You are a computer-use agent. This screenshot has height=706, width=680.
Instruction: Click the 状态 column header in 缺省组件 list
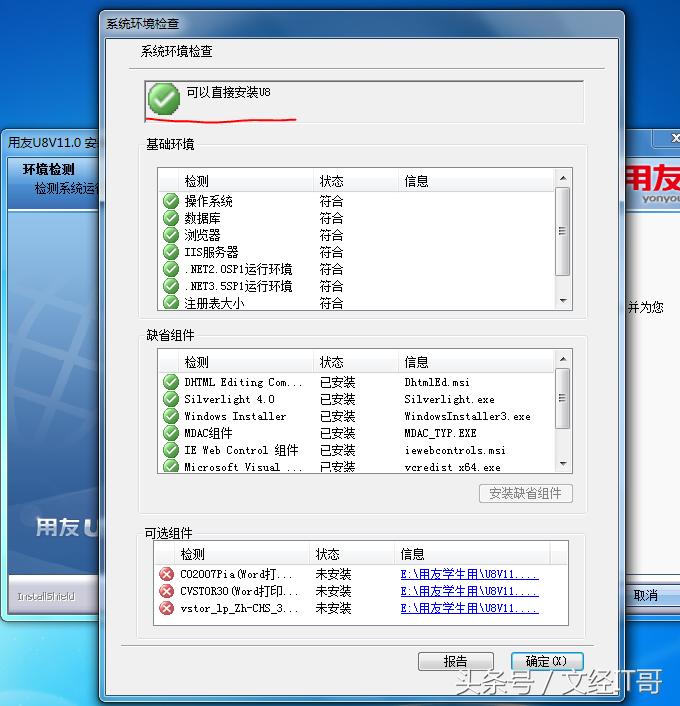point(356,362)
